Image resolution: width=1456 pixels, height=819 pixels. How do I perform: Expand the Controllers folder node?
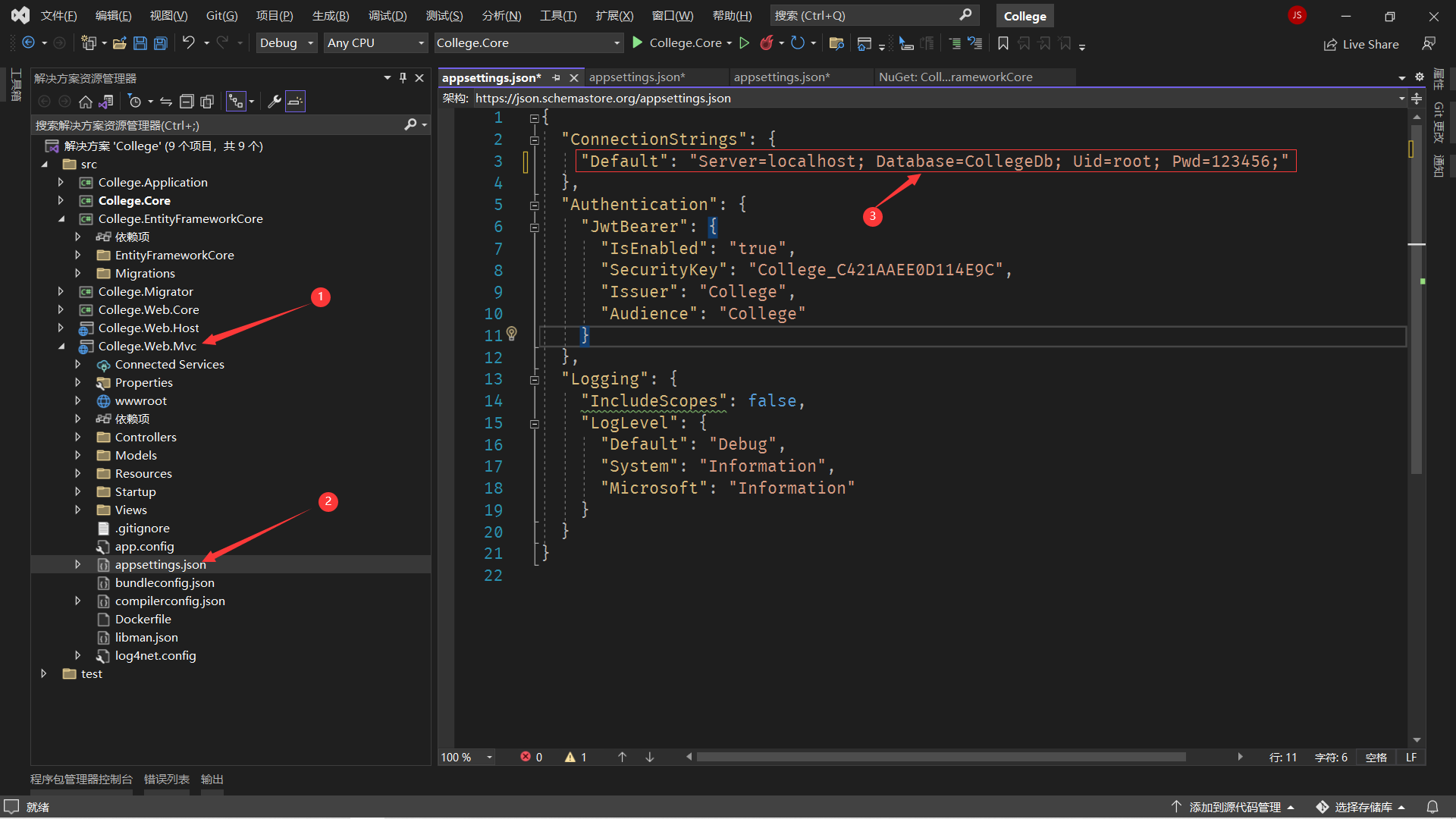pyautogui.click(x=78, y=437)
